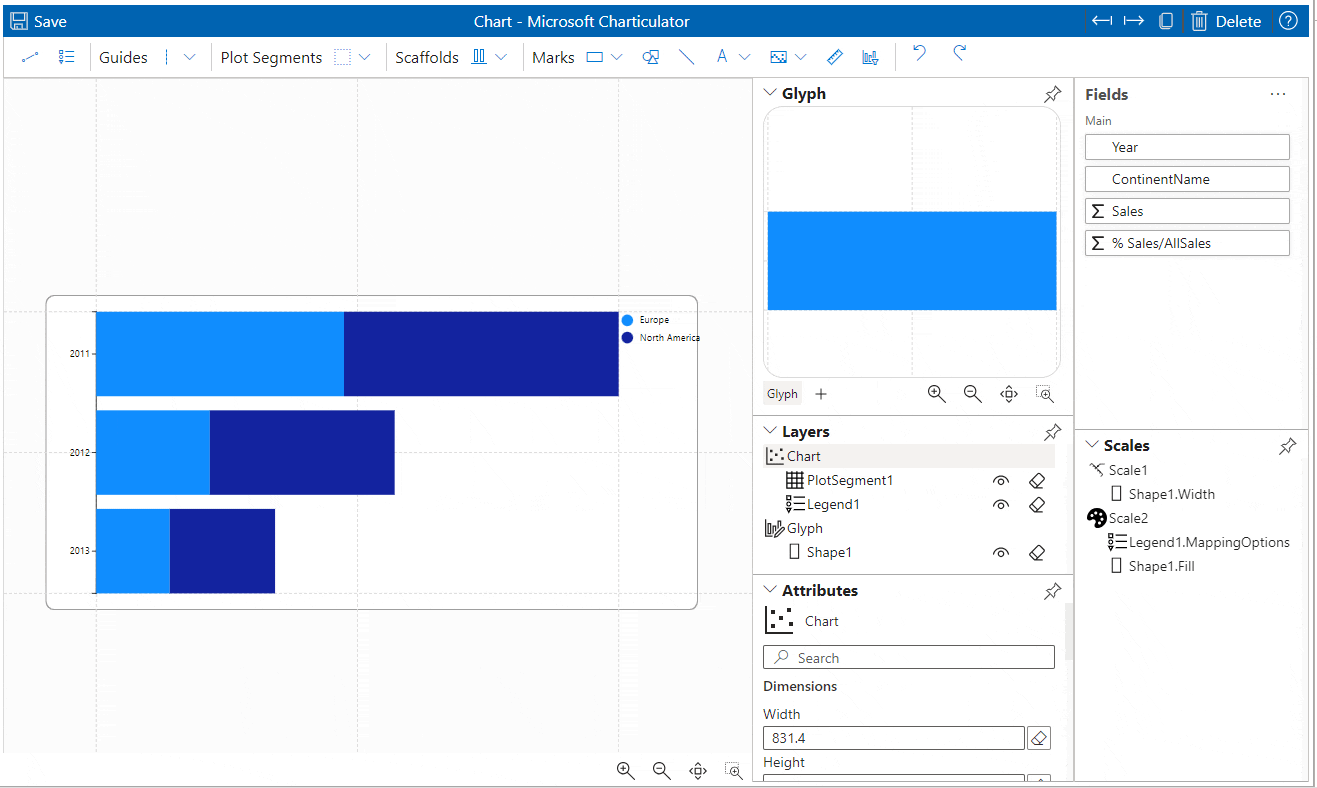Hide the PlotSegment1 layer

pyautogui.click(x=1001, y=480)
